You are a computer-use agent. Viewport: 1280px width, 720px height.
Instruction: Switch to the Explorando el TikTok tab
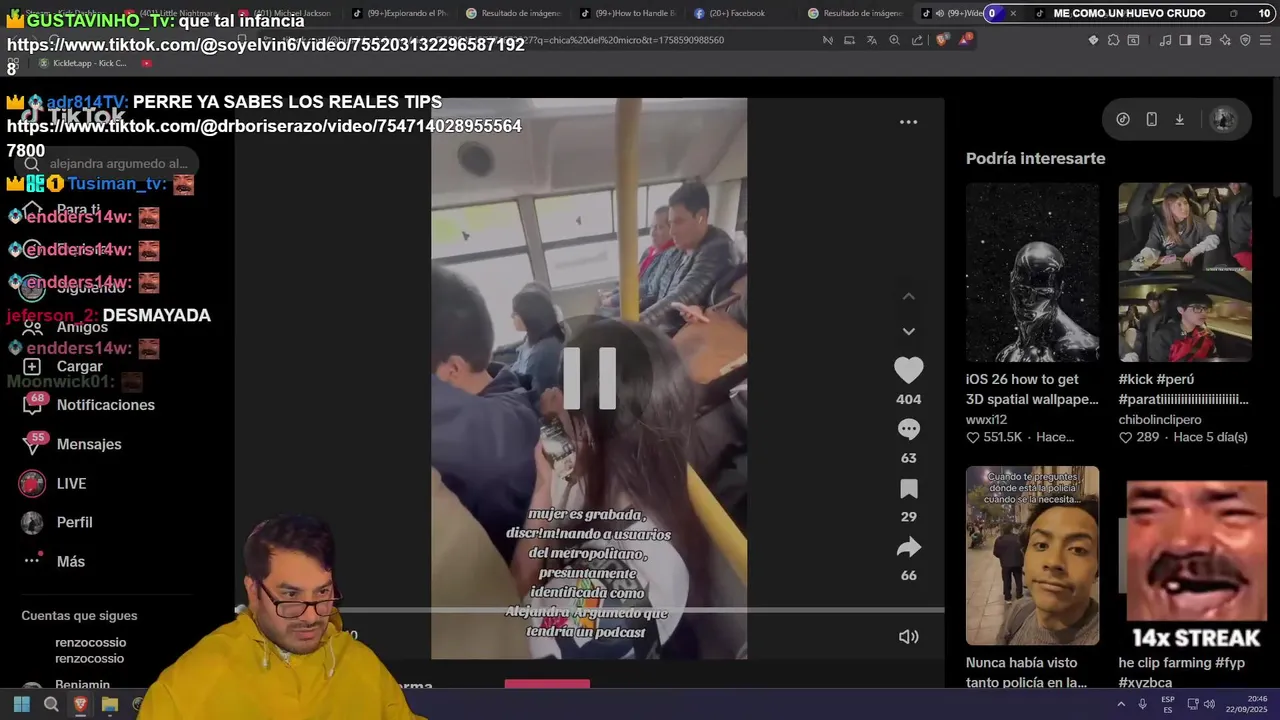[x=399, y=13]
